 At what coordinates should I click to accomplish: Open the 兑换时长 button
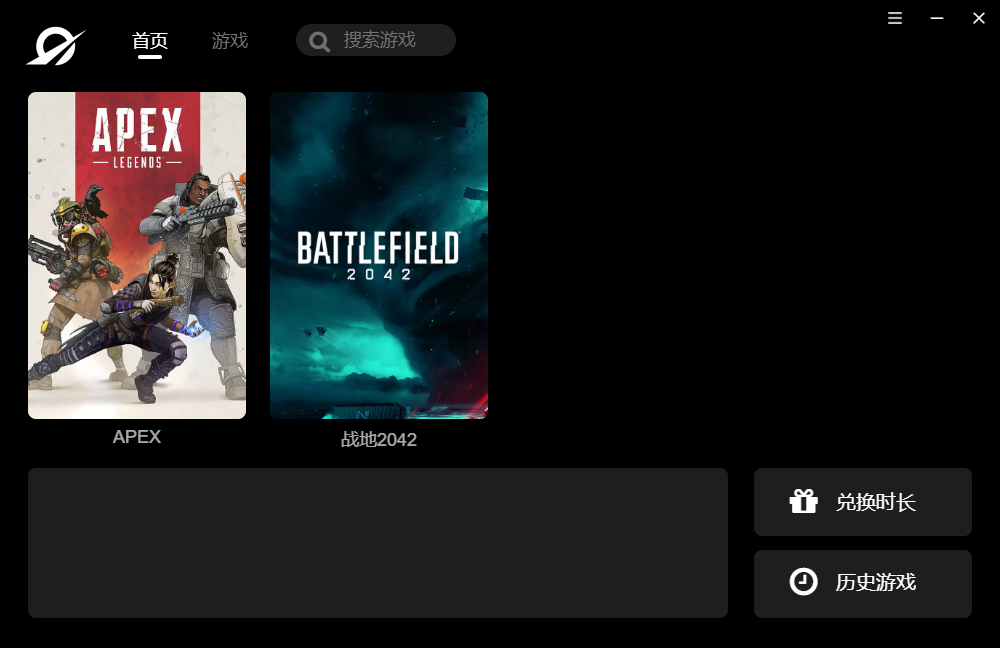[863, 502]
